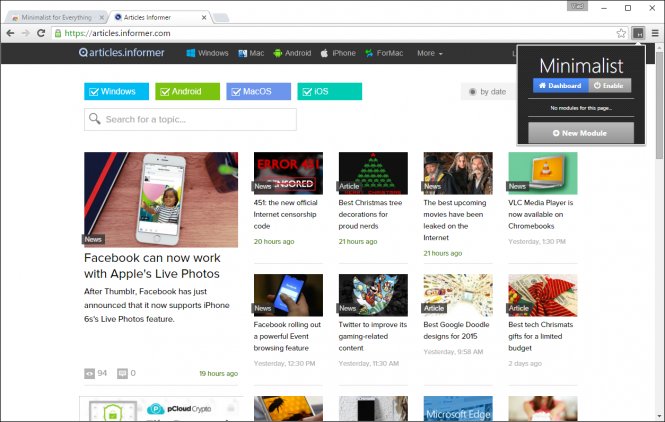Click the magnifier icon in the search box
This screenshot has height=422, width=665.
click(x=95, y=119)
